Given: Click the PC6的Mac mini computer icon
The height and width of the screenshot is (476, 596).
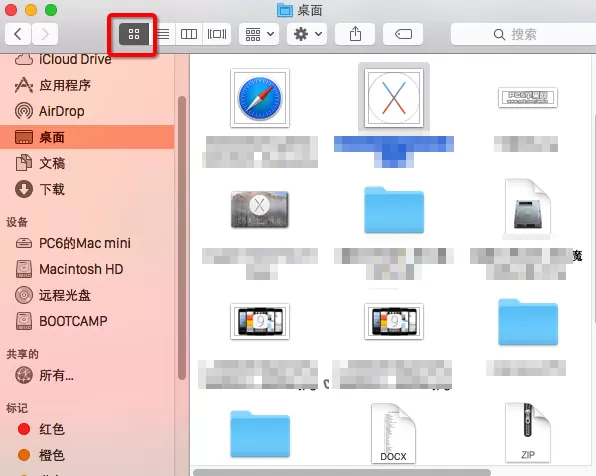Looking at the screenshot, I should point(24,243).
